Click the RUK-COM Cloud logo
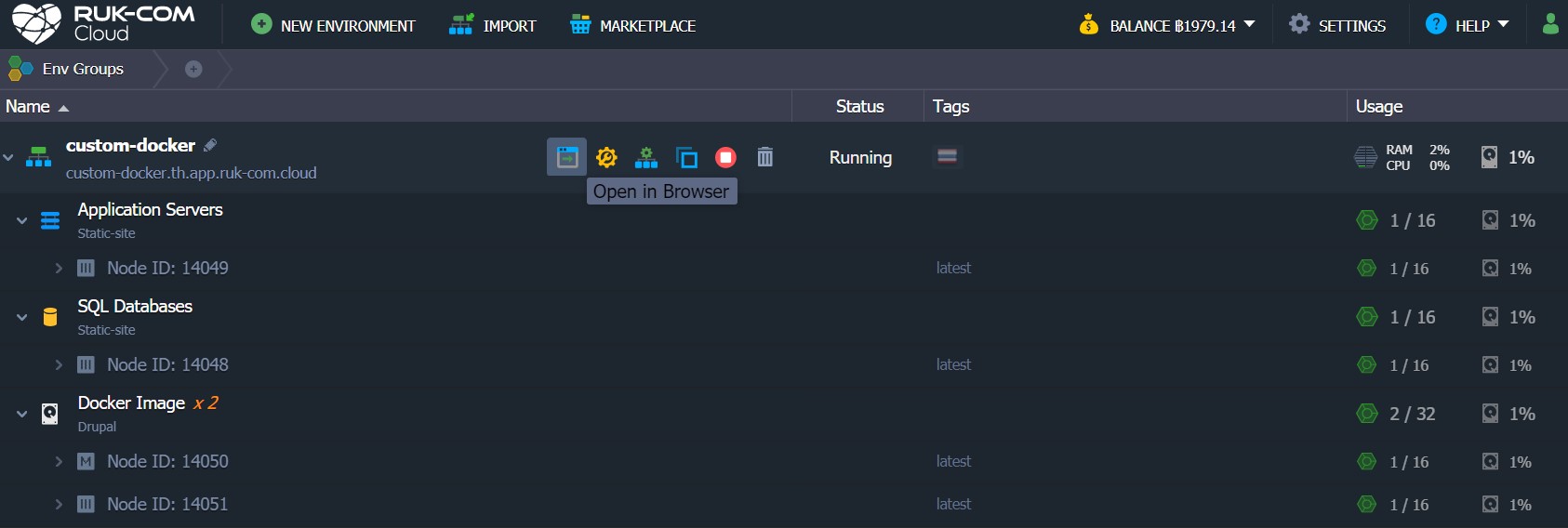The height and width of the screenshot is (528, 1568). 103,24
